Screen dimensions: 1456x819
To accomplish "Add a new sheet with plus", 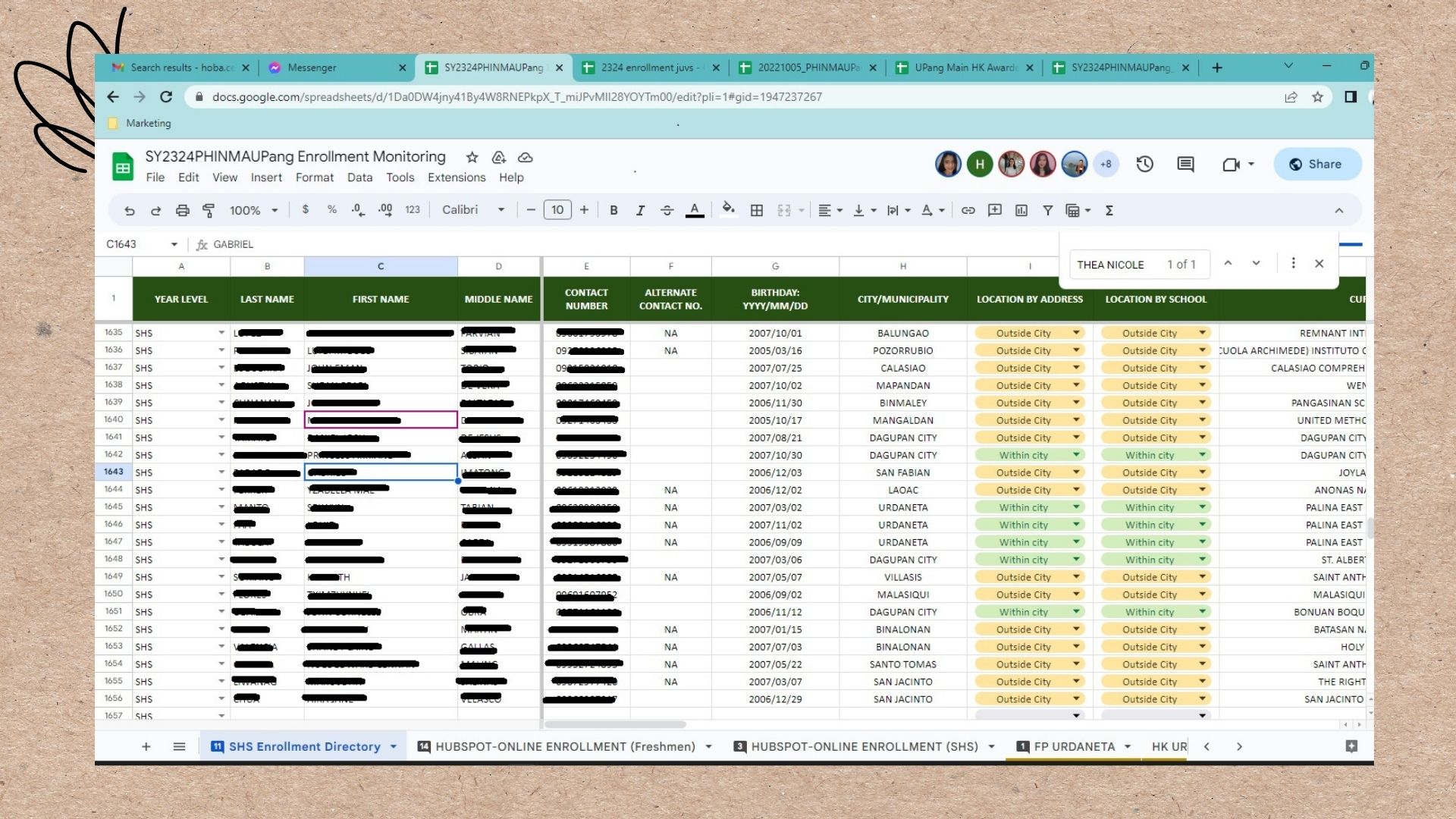I will tap(146, 746).
